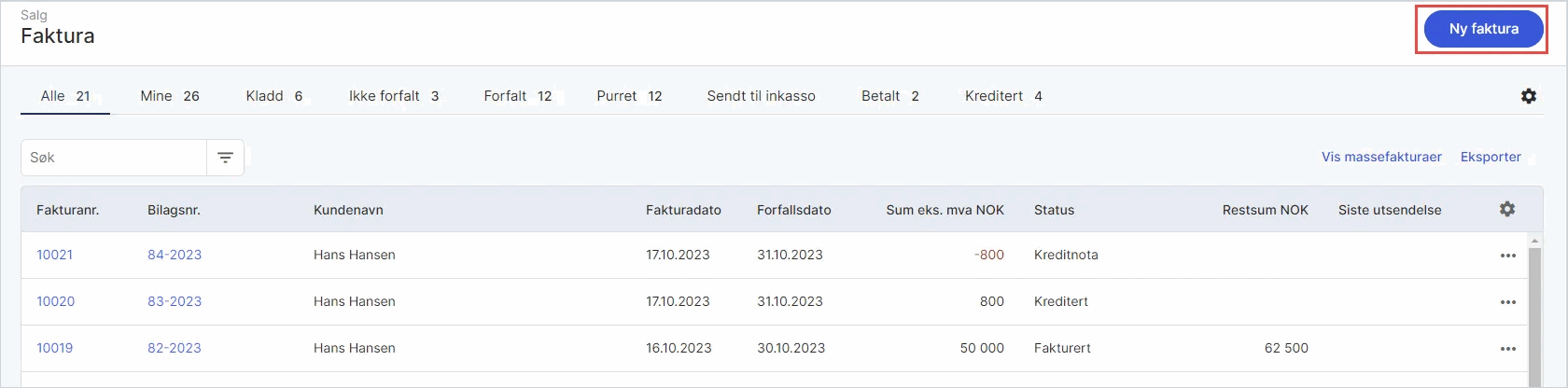Screen dimensions: 1568x388
Task: Click the scrollbar up arrow
Action: (1535, 241)
